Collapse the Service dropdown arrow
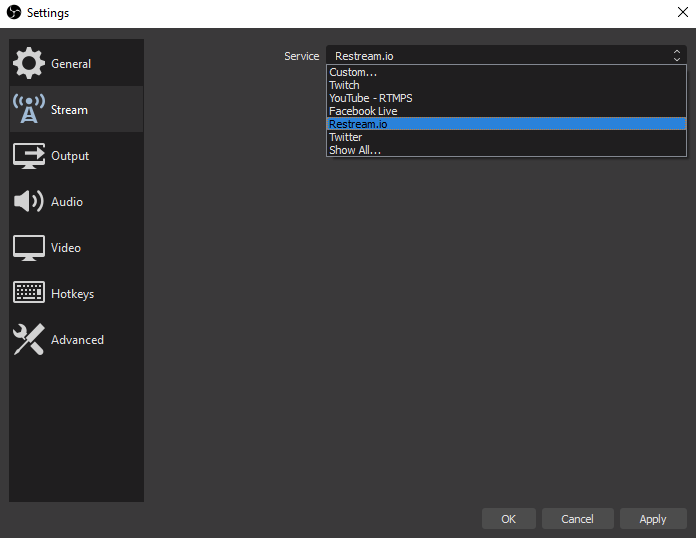696x538 pixels. point(677,56)
